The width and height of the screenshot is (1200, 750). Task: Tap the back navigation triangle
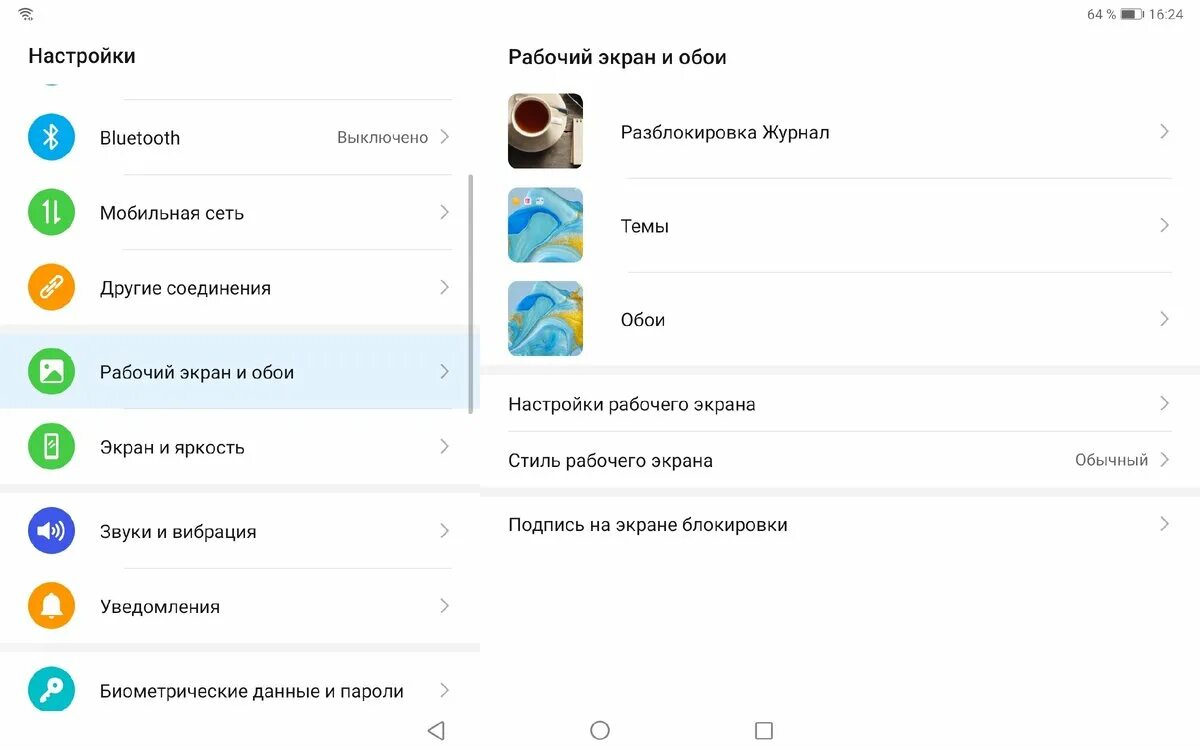[x=436, y=730]
